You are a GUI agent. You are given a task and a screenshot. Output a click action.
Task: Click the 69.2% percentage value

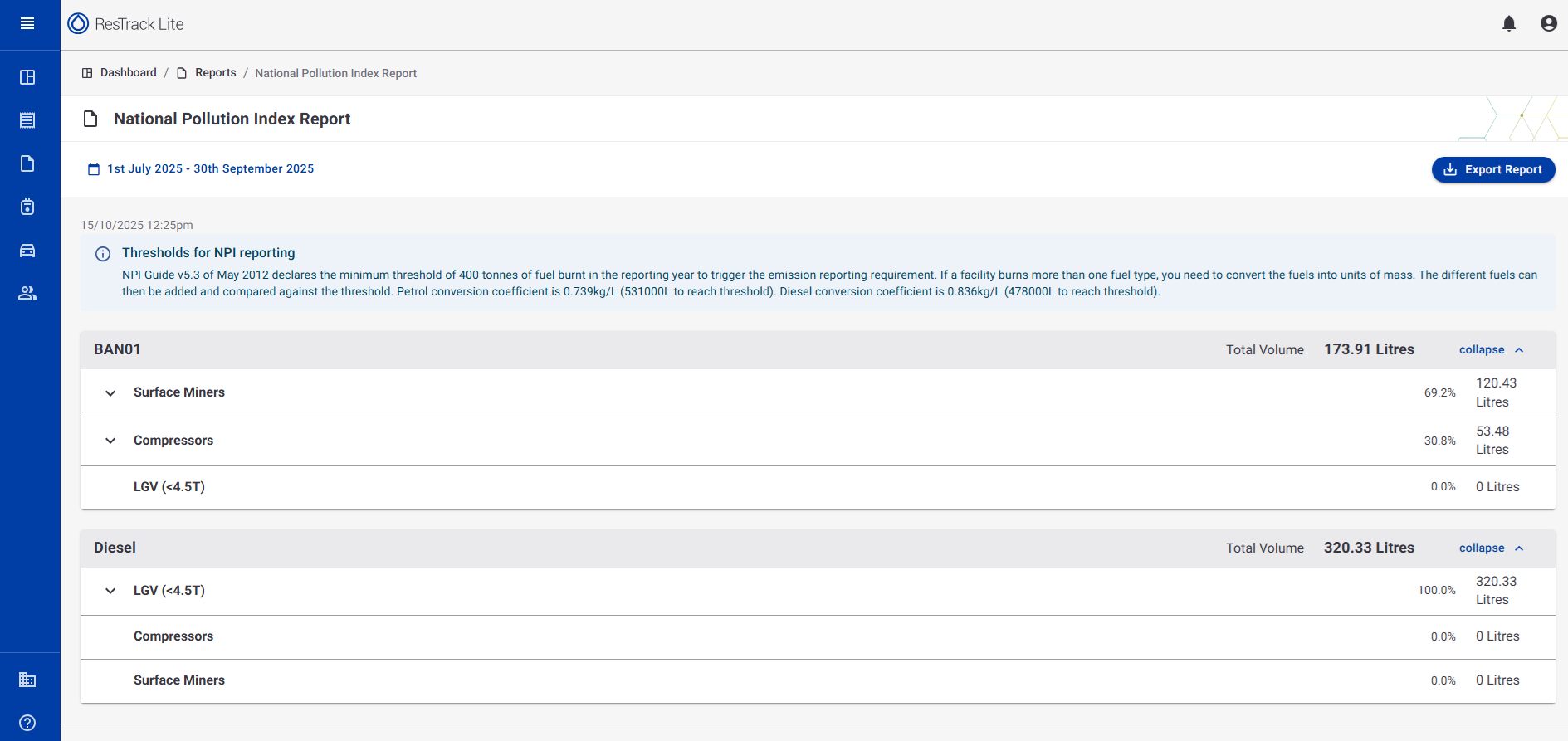pos(1440,392)
